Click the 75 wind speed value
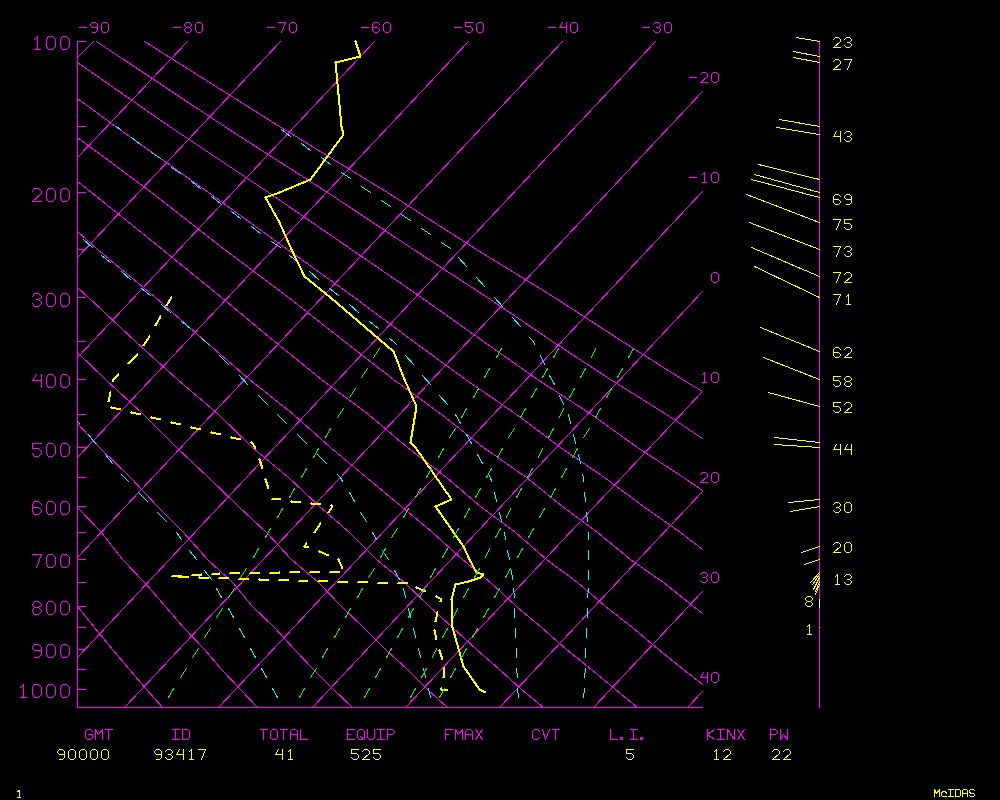This screenshot has height=800, width=1000. pyautogui.click(x=842, y=225)
